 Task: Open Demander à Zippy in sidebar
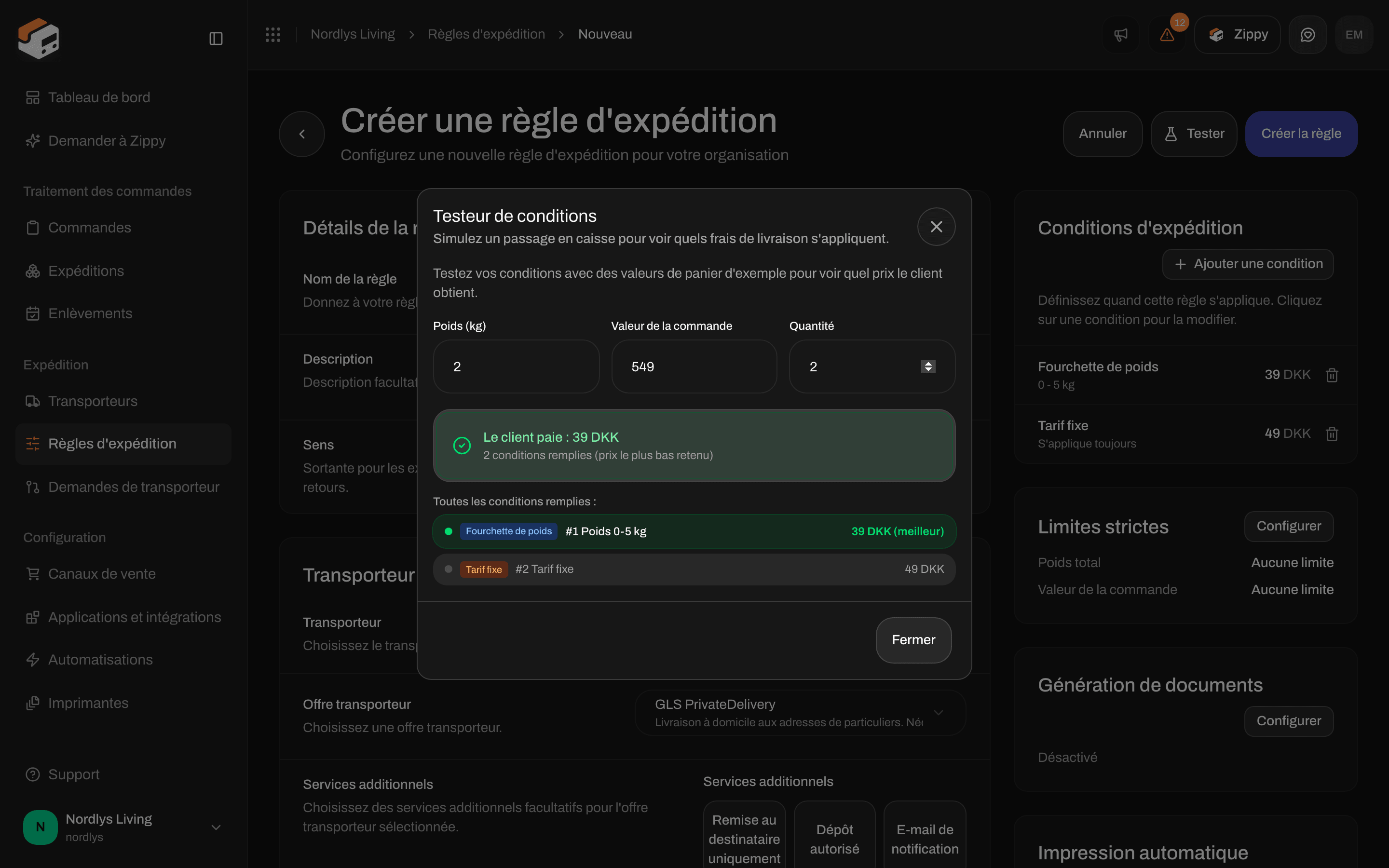tap(123, 141)
